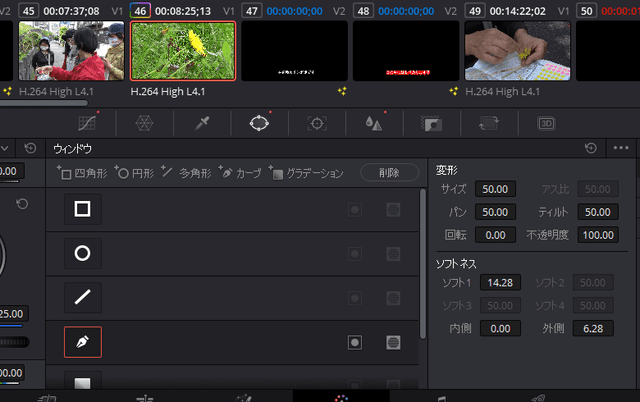Screen dimensions: 640x402
Task: Click clip number 46 badge
Action: (140, 11)
